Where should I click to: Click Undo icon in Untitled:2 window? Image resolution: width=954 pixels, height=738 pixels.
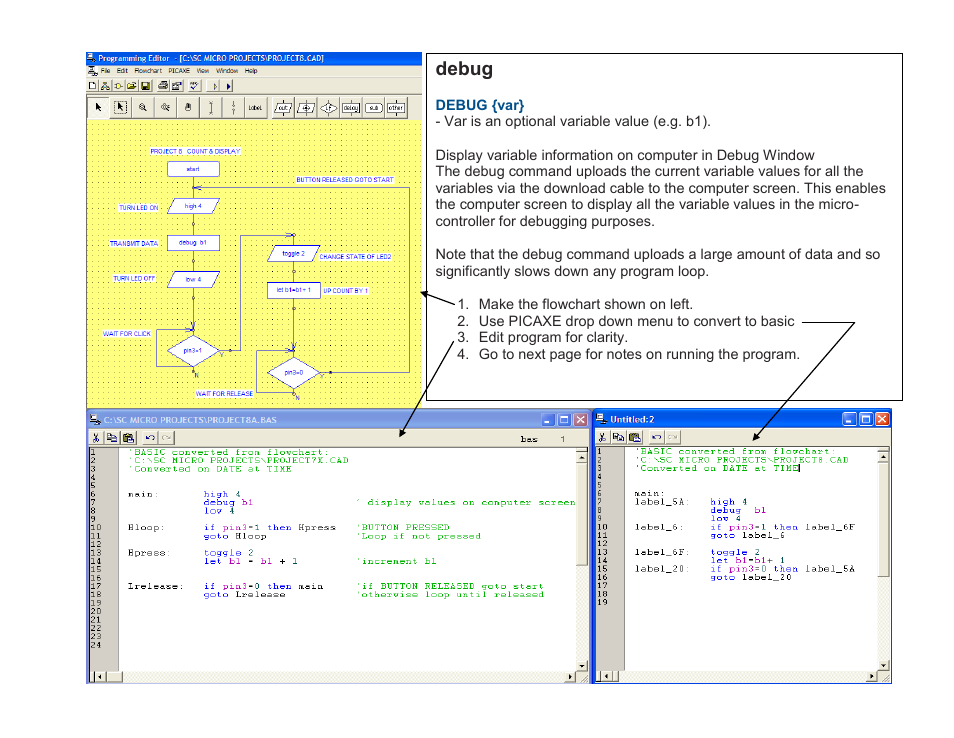point(656,437)
